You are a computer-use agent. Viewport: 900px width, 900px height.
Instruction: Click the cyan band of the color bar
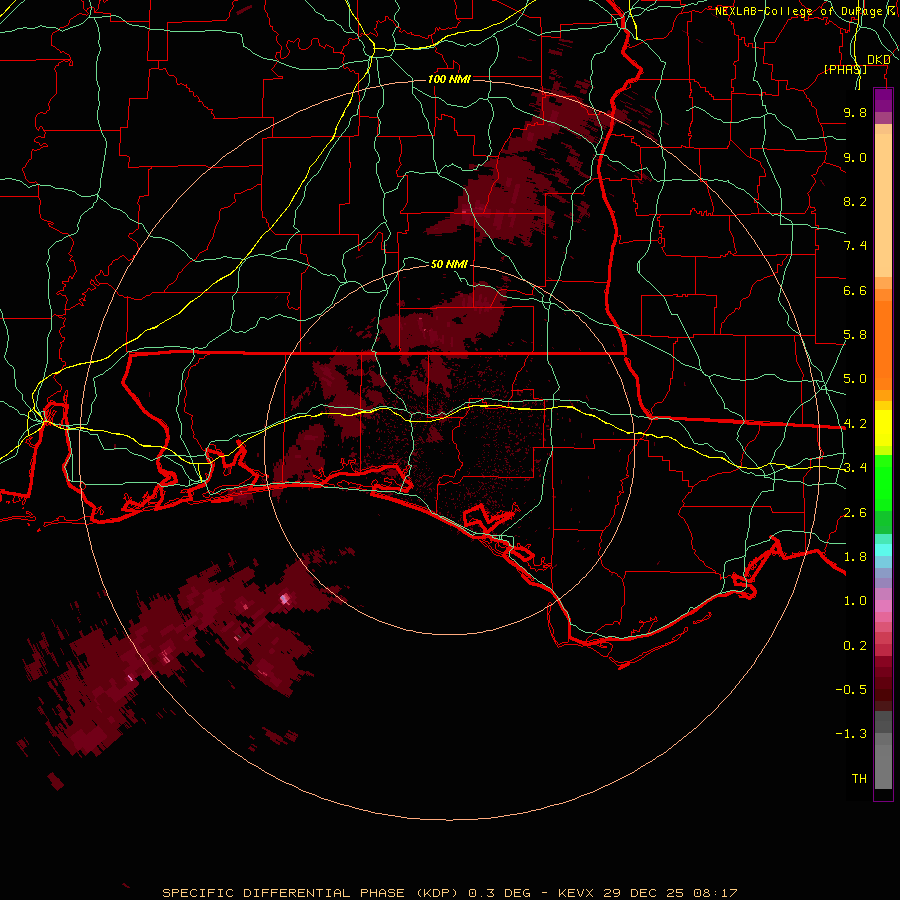pyautogui.click(x=883, y=550)
